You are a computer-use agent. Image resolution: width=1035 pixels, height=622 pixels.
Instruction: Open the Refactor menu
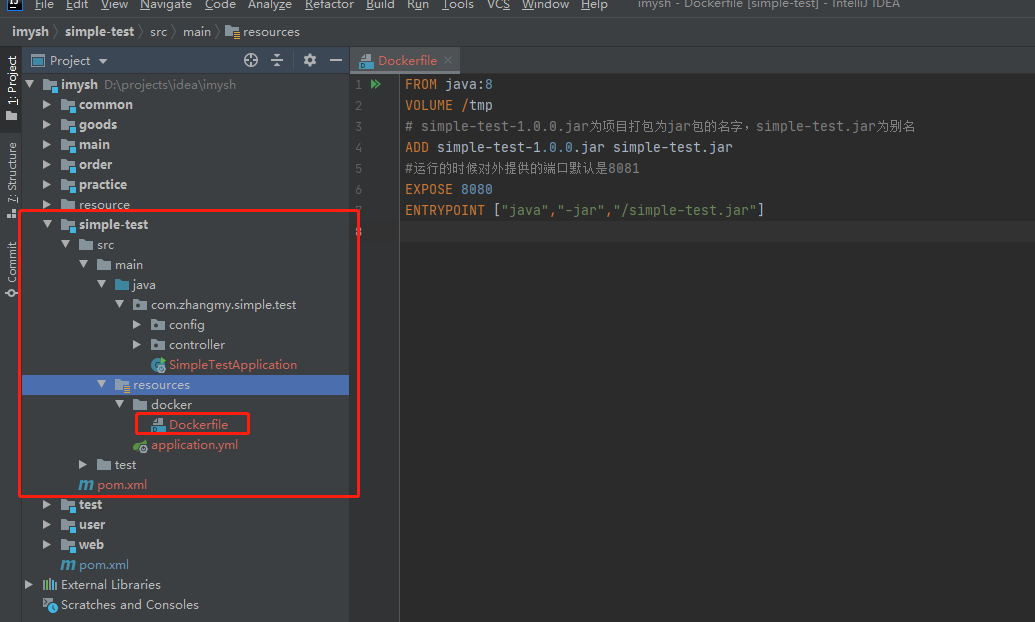(329, 5)
